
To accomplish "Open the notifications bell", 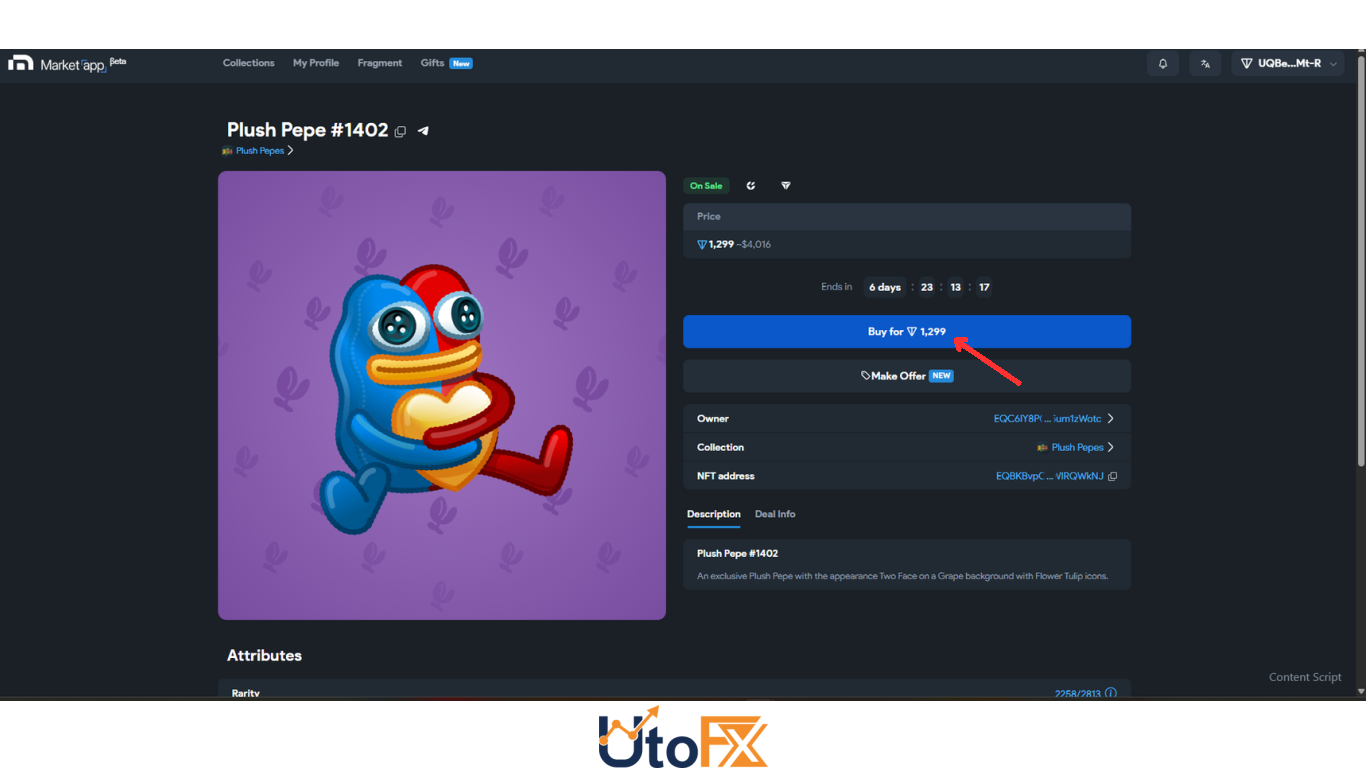I will 1163,63.
